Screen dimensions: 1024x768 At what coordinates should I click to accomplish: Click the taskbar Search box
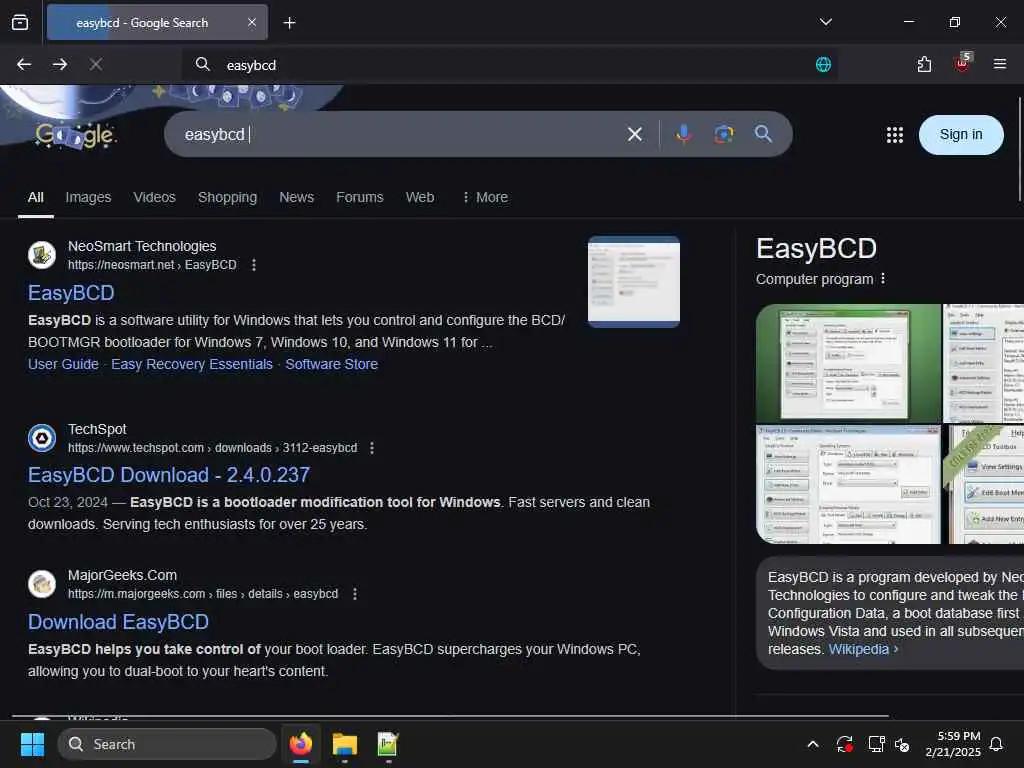(x=167, y=744)
